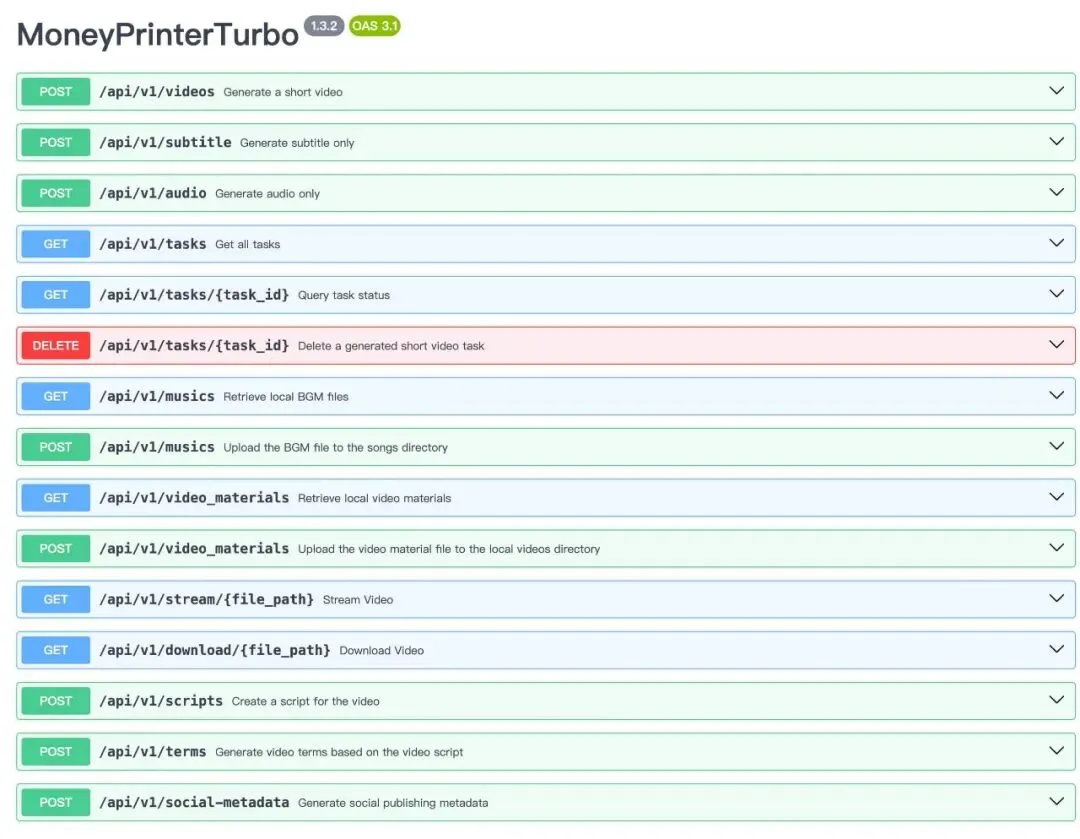The width and height of the screenshot is (1080, 839).
Task: Click the 1.3.2 version badge
Action: 324,25
